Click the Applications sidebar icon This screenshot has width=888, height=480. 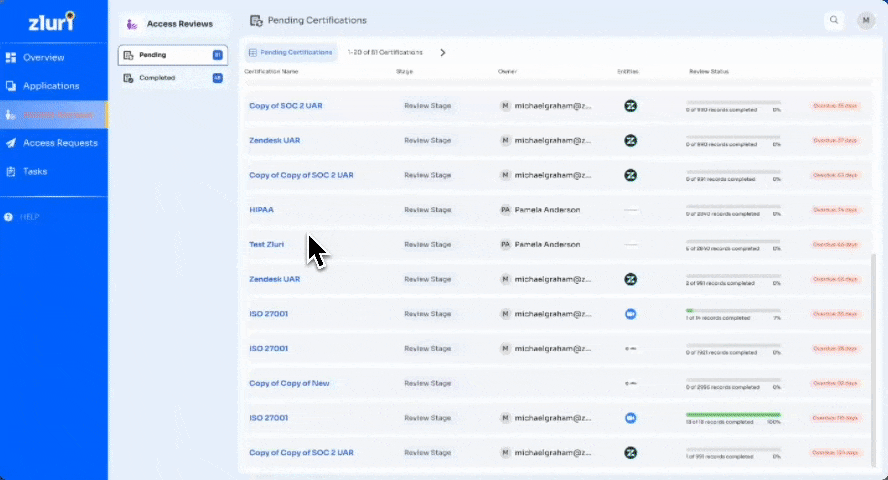coord(11,86)
